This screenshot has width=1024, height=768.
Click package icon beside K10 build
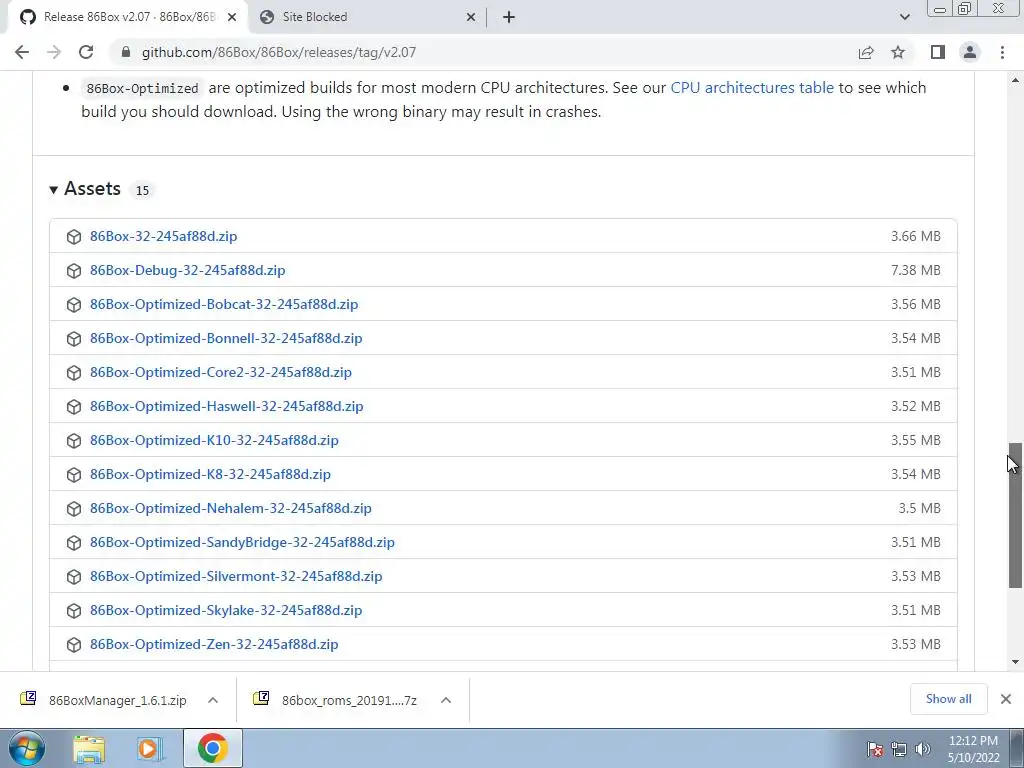74,440
